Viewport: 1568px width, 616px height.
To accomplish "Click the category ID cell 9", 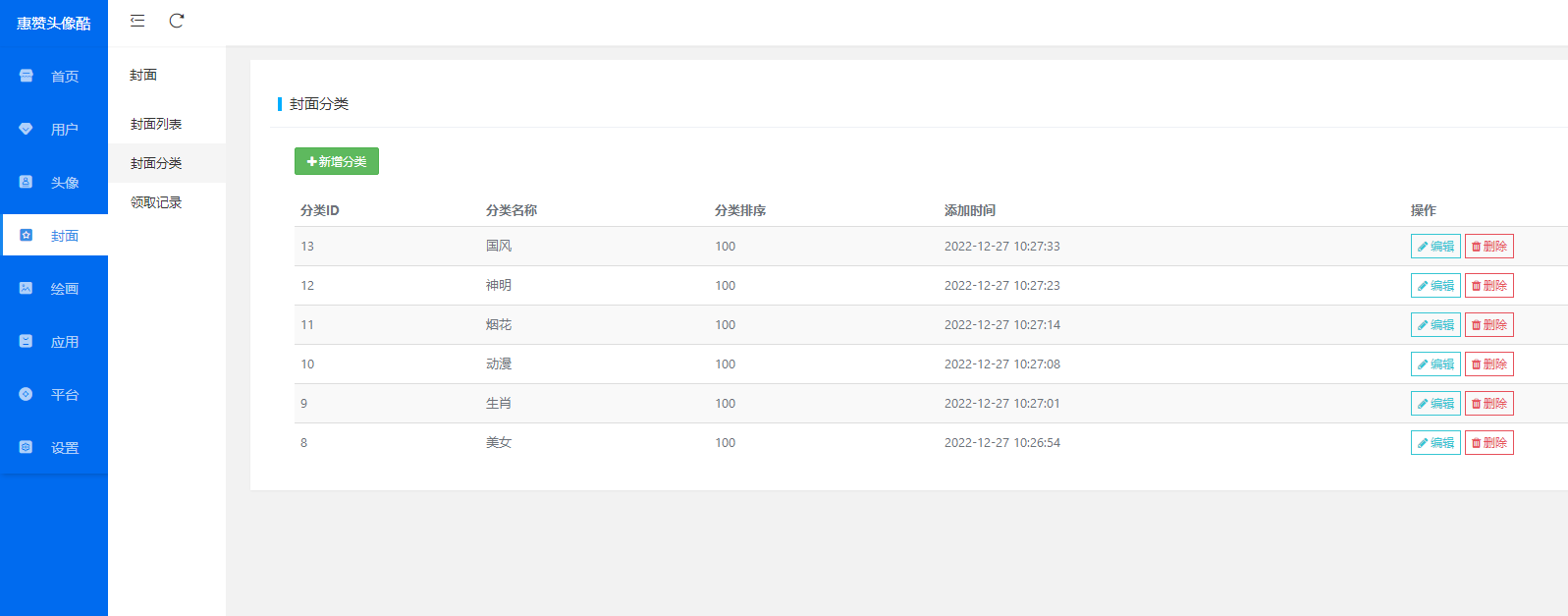I will (304, 403).
